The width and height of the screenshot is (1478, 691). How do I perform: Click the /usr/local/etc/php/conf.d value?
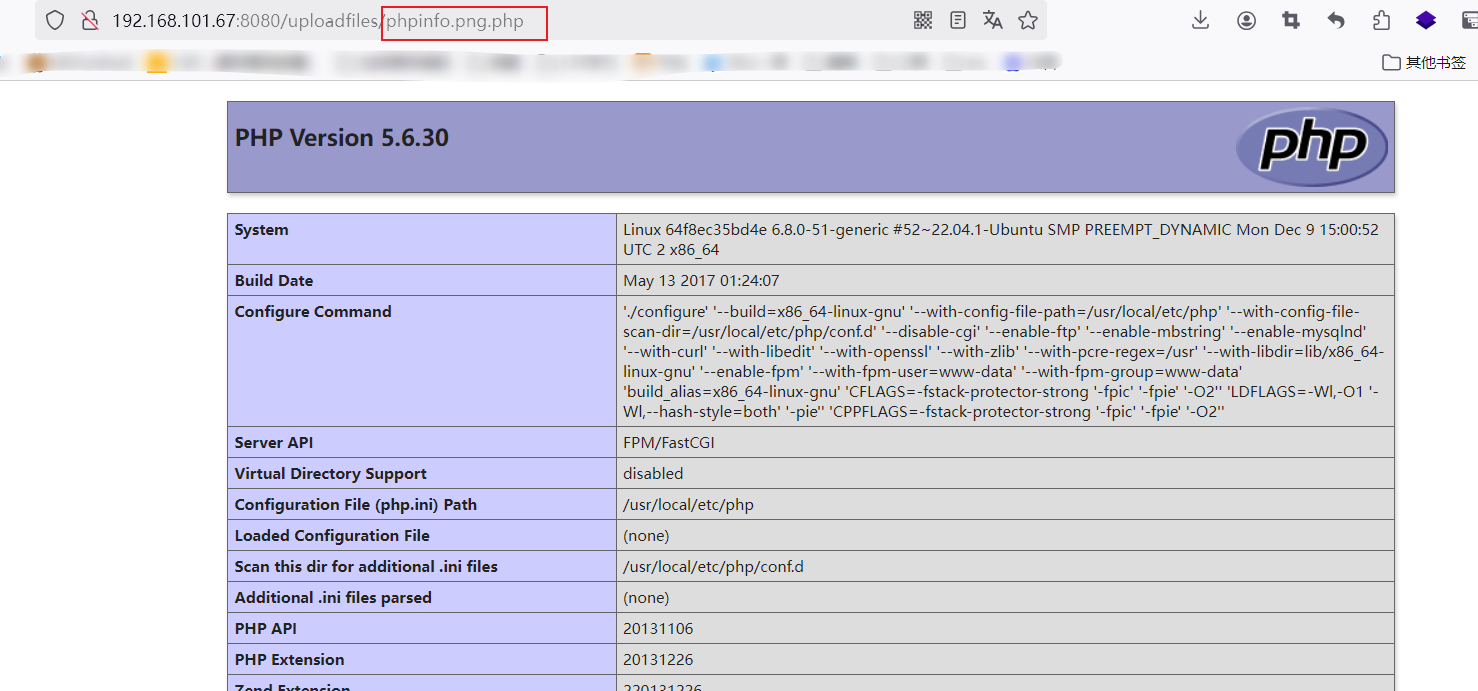click(x=713, y=567)
